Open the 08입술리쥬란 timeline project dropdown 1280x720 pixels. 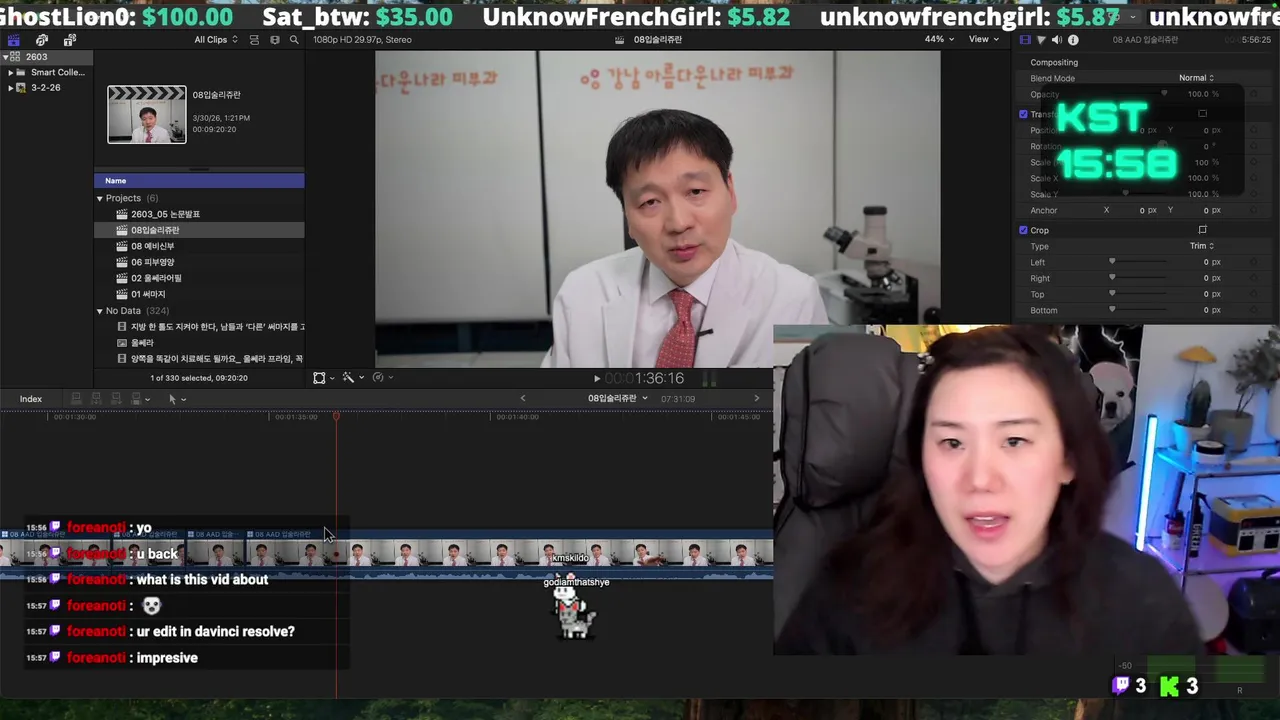(617, 398)
